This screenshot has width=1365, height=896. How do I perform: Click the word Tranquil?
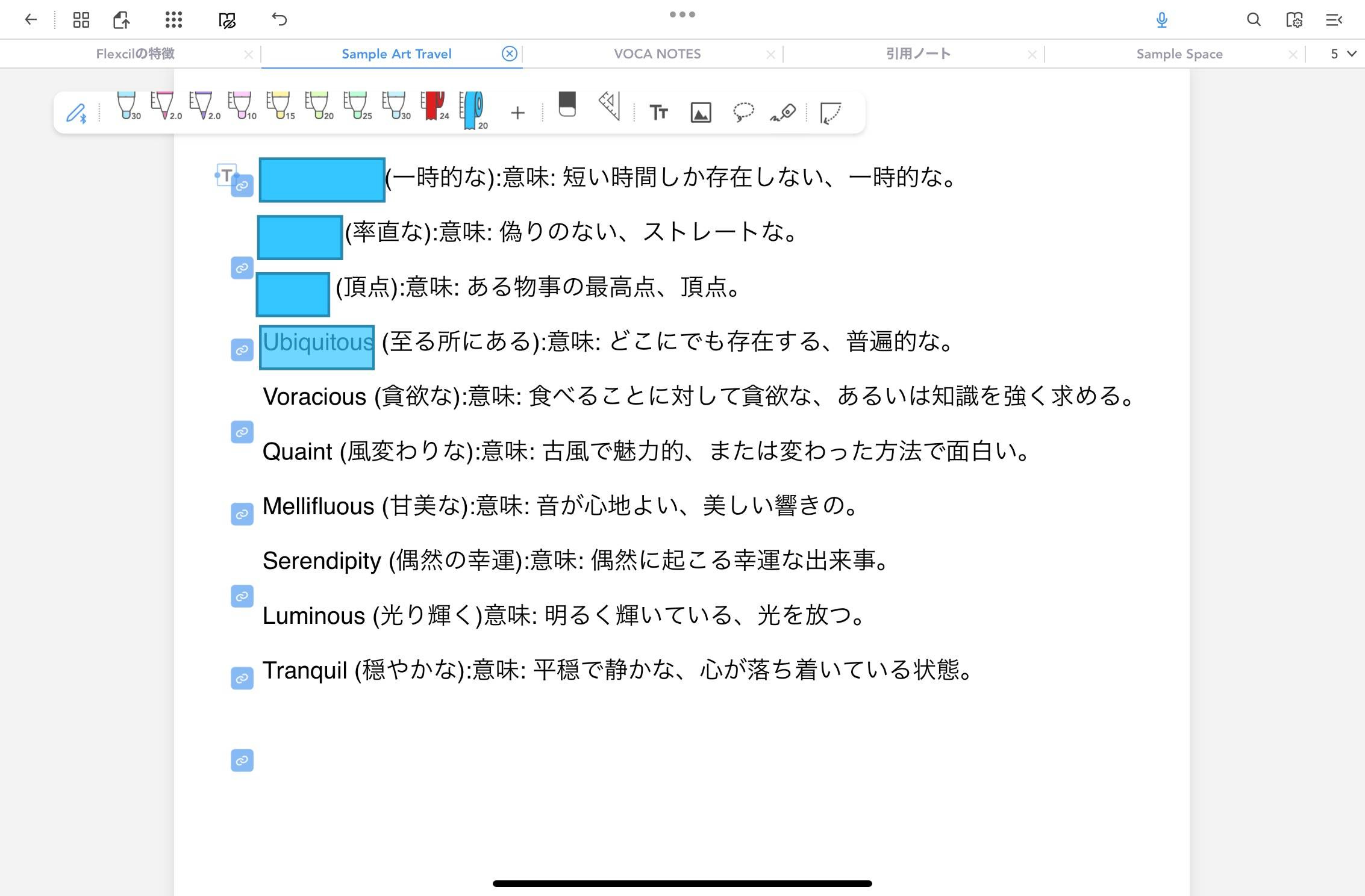(x=305, y=671)
